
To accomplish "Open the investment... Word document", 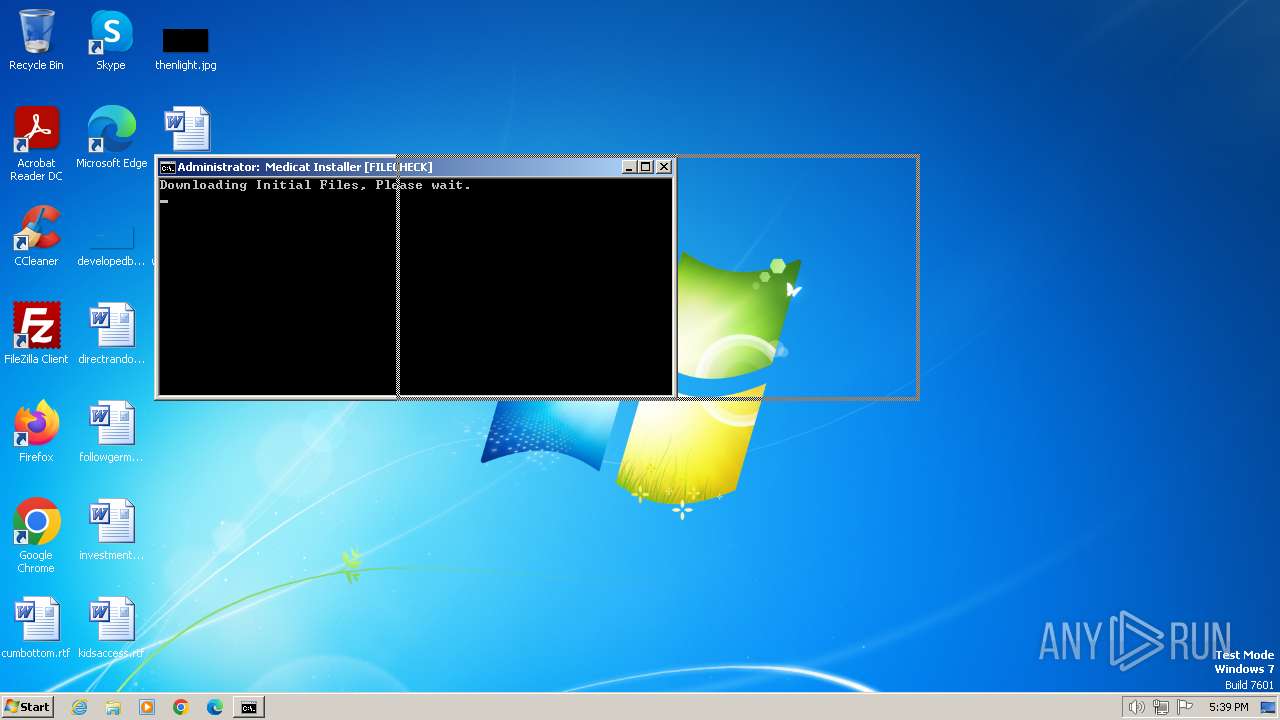I will point(111,530).
